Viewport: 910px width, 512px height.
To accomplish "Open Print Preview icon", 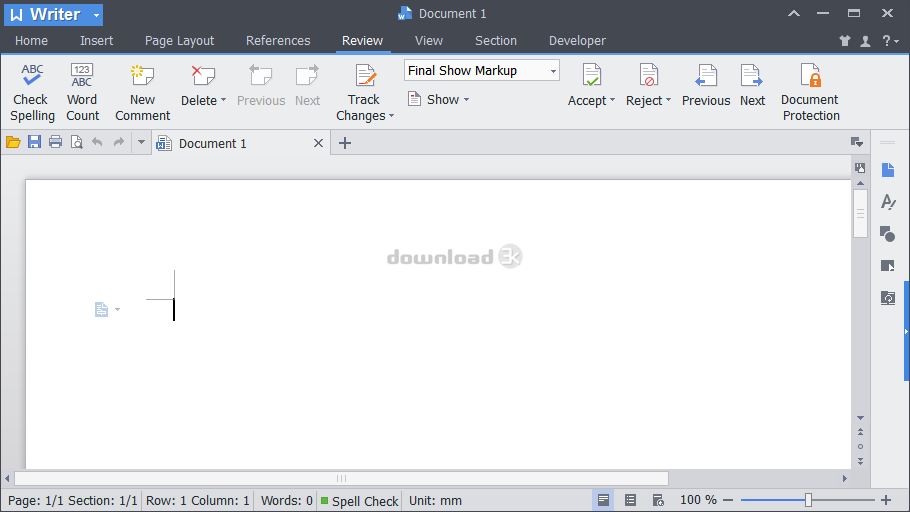I will coord(76,142).
